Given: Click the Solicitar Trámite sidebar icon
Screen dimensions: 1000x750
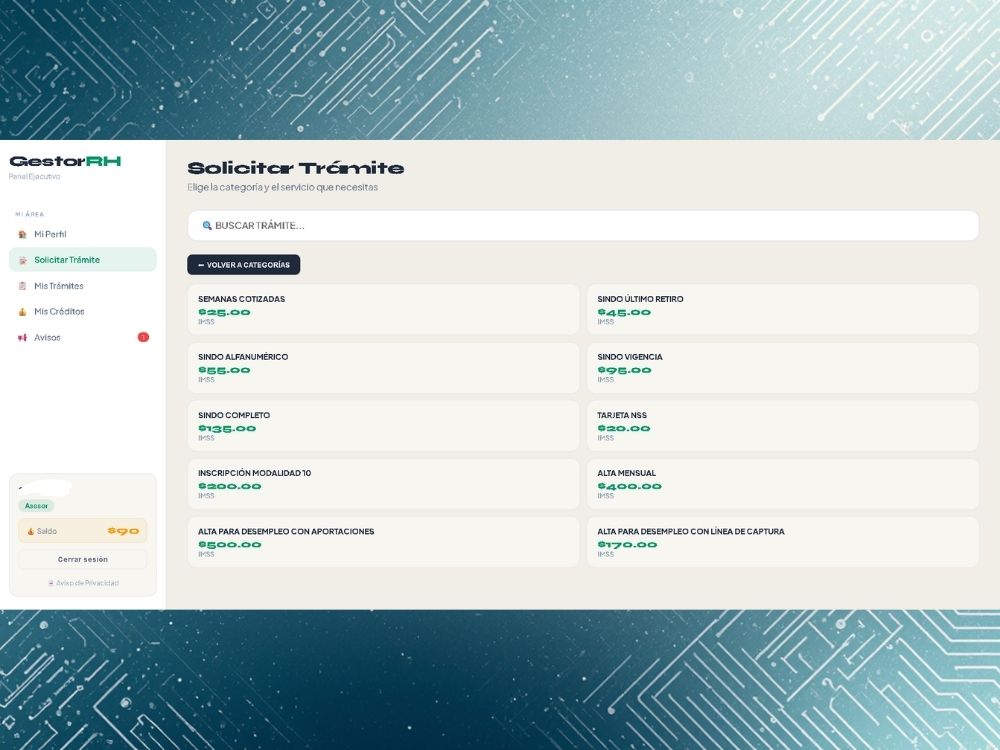Looking at the screenshot, I should pos(22,260).
